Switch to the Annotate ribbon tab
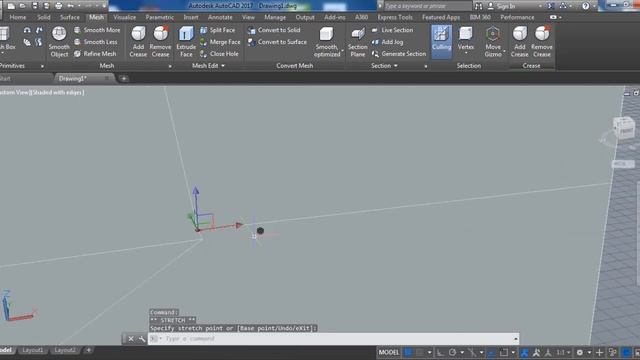Screen dimensions: 640x360 (220, 17)
